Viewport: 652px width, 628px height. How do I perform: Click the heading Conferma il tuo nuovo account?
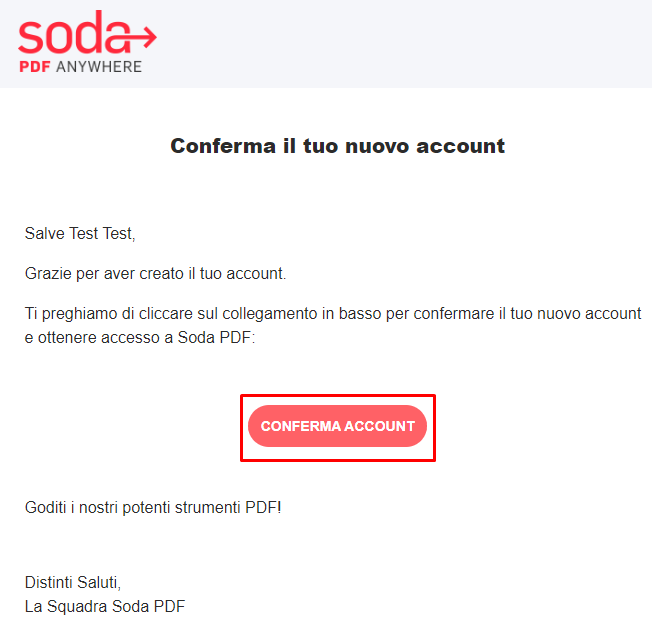point(338,146)
